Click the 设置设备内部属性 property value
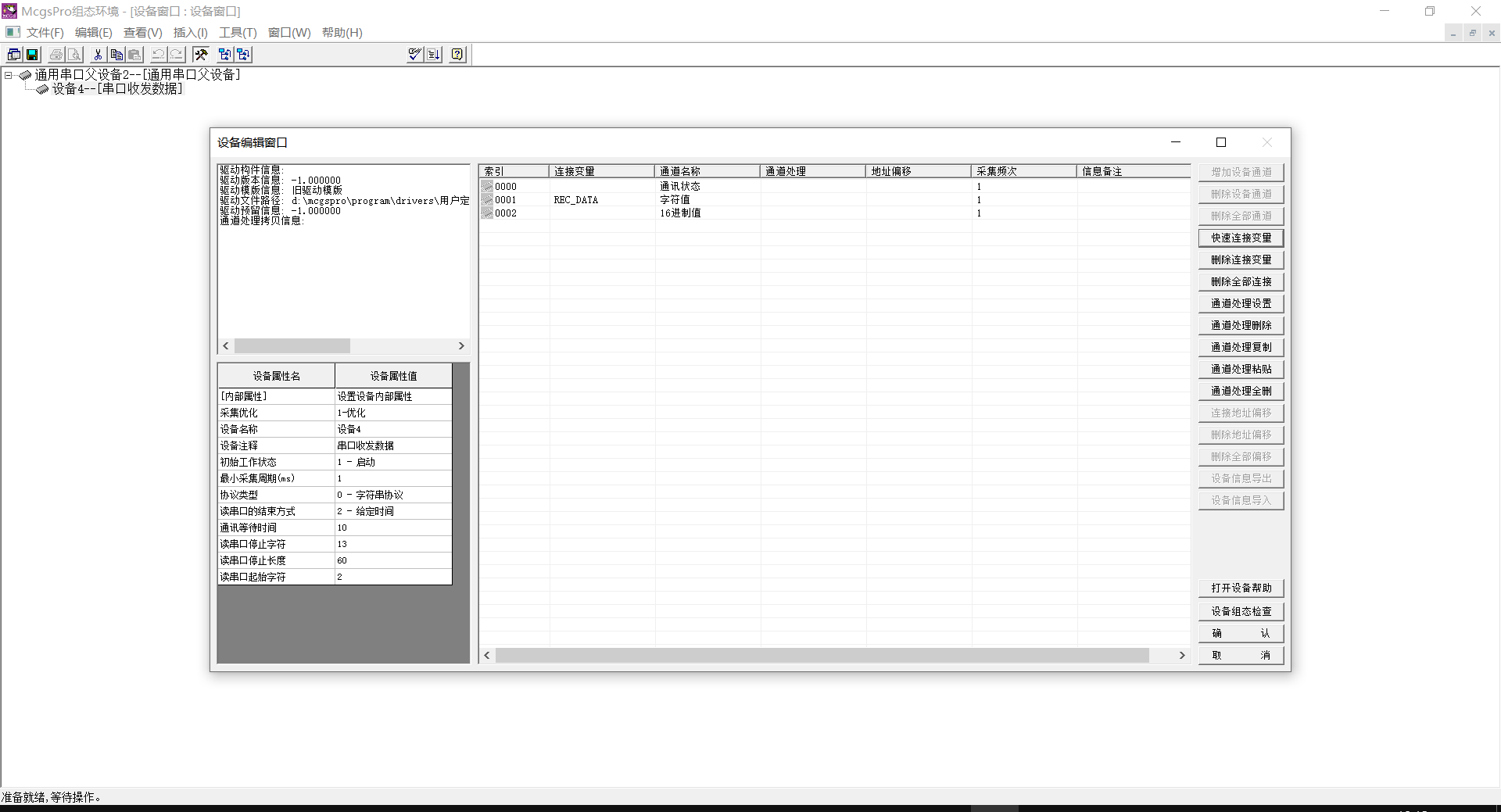The height and width of the screenshot is (812, 1501). (393, 396)
